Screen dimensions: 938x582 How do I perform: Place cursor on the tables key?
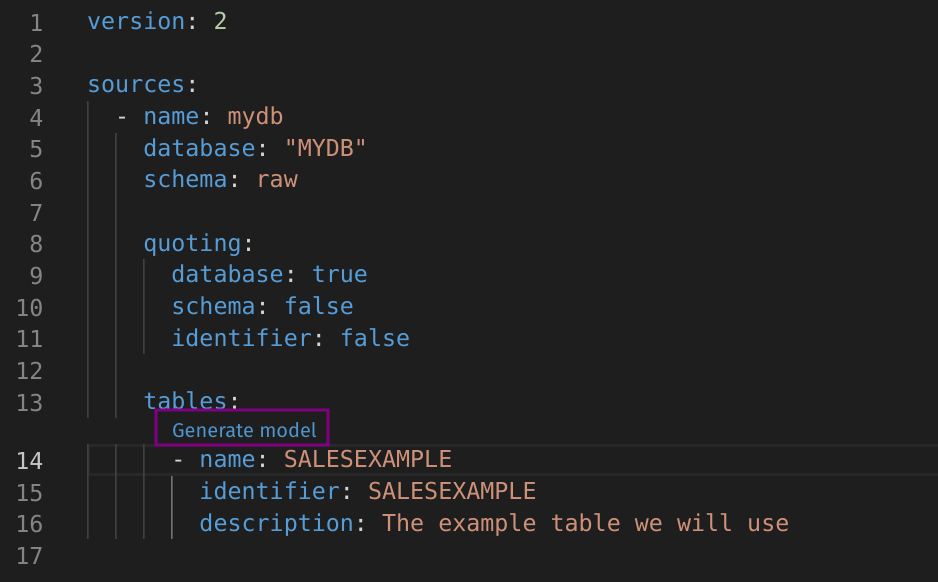[185, 401]
